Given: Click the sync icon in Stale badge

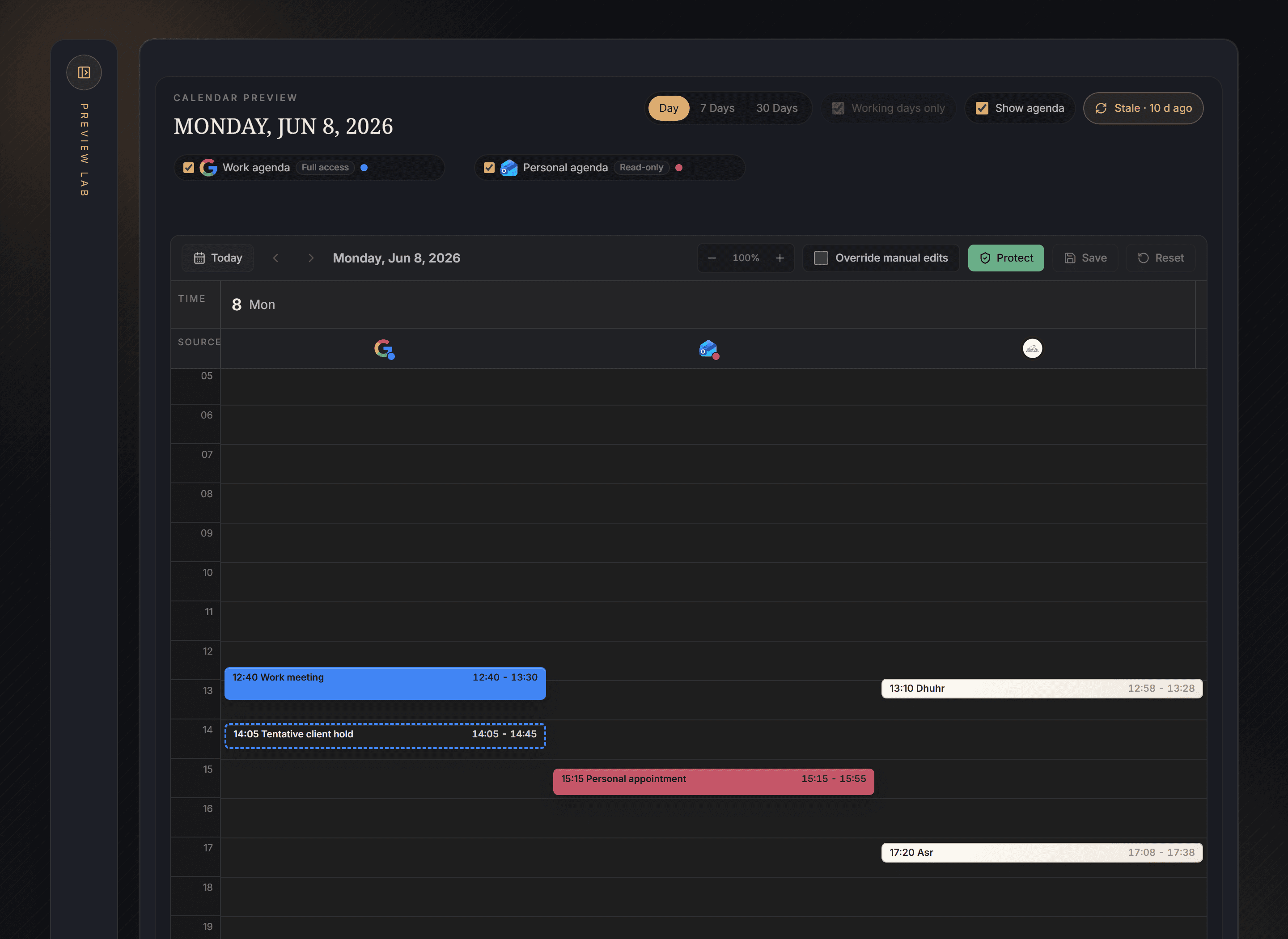Looking at the screenshot, I should (x=1101, y=108).
